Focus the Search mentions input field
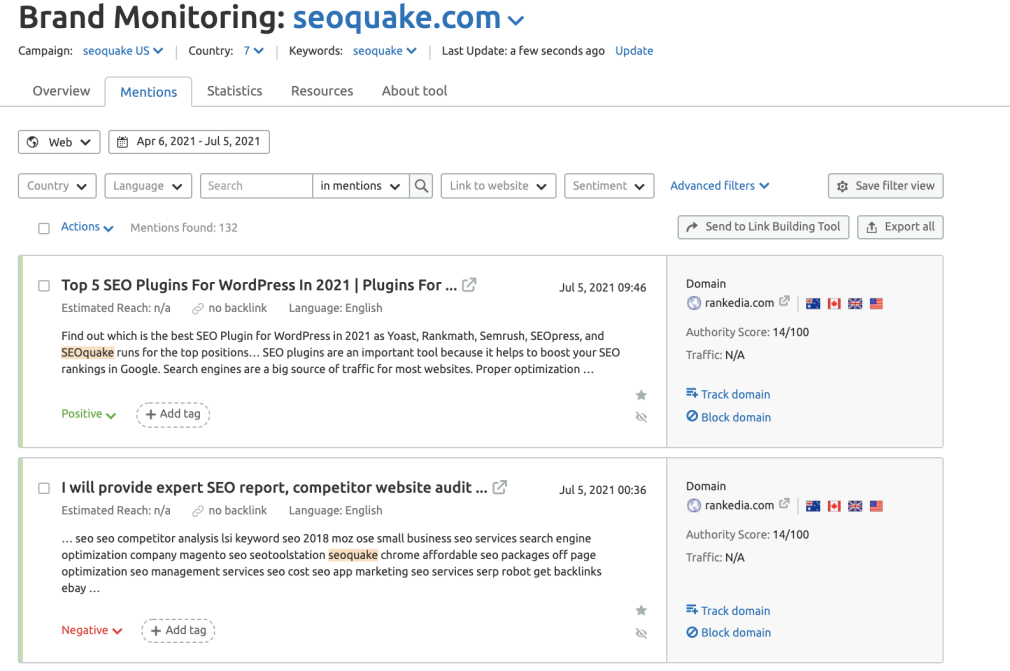The height and width of the screenshot is (671, 1010). [256, 186]
